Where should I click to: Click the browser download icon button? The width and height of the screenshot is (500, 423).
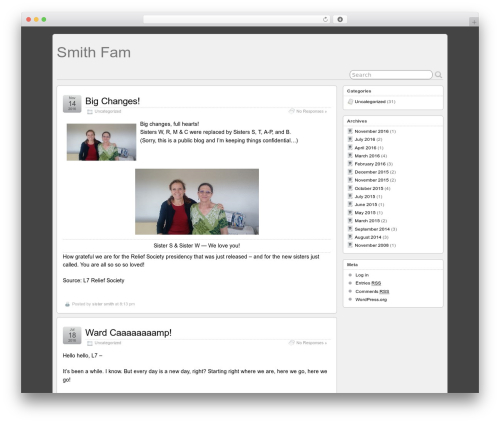pyautogui.click(x=340, y=19)
